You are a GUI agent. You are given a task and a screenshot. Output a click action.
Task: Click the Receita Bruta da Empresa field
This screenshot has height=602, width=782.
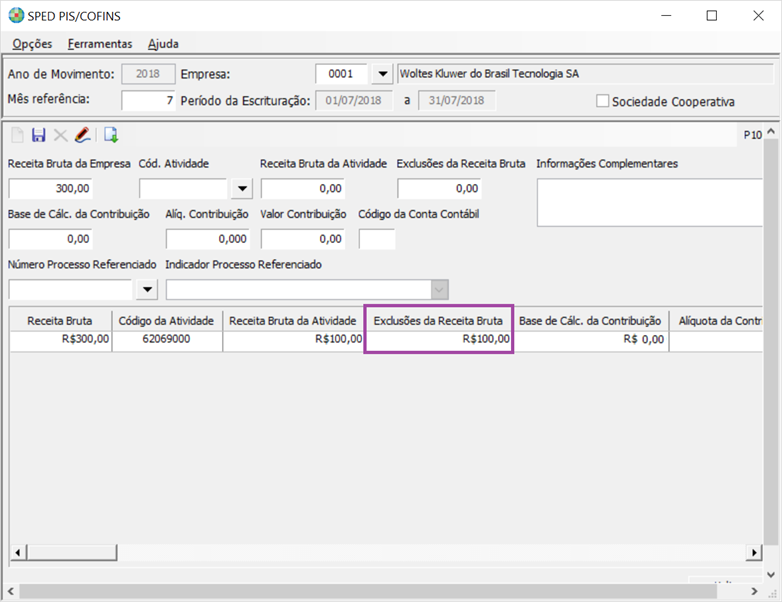coord(51,189)
